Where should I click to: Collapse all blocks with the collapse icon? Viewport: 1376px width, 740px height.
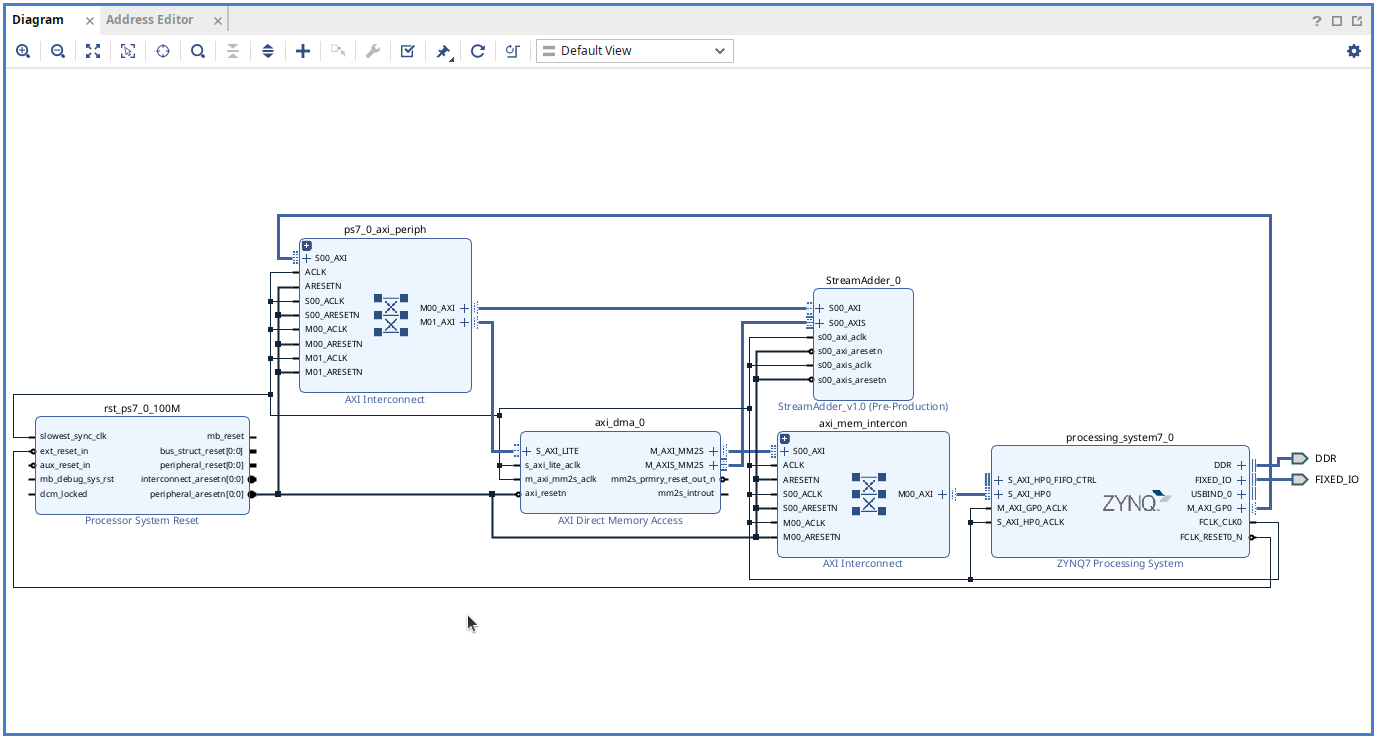point(233,51)
